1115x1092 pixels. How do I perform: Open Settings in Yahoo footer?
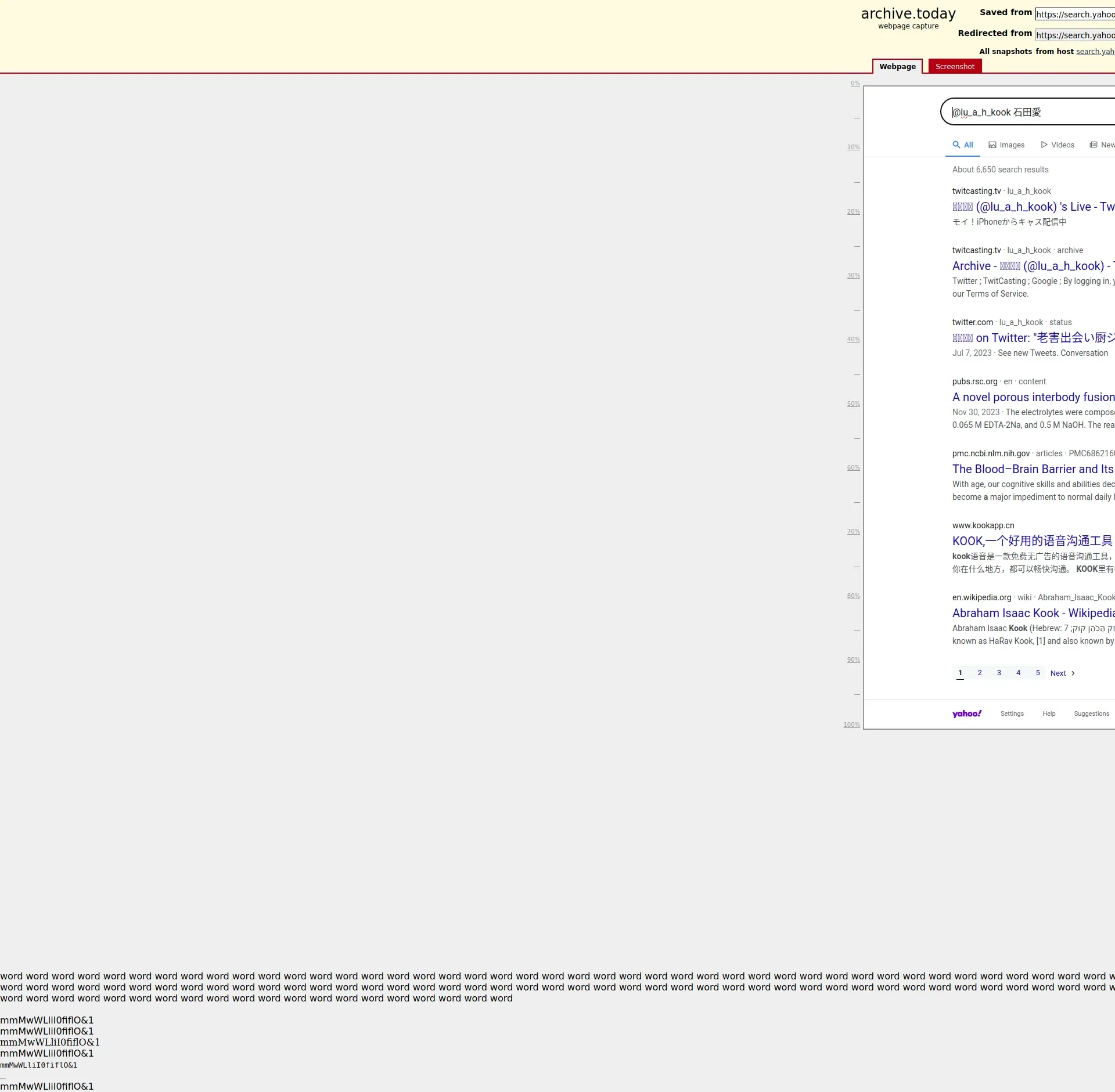click(1012, 713)
